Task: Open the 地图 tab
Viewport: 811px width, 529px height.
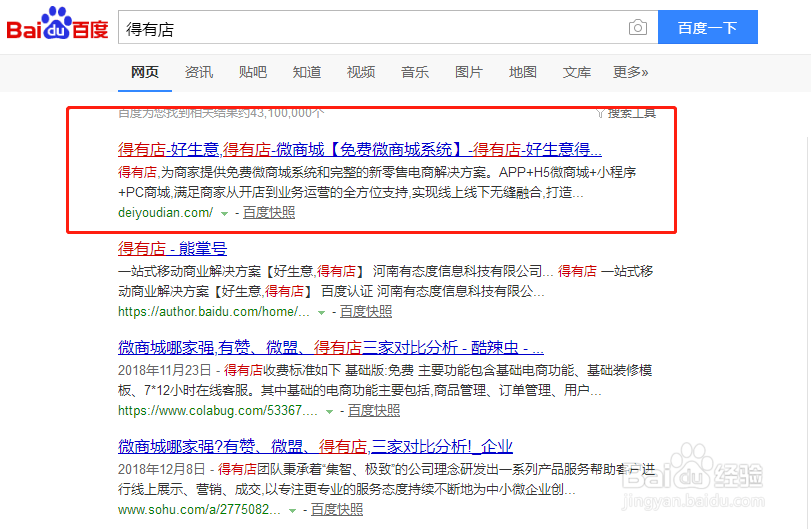Action: tap(523, 72)
